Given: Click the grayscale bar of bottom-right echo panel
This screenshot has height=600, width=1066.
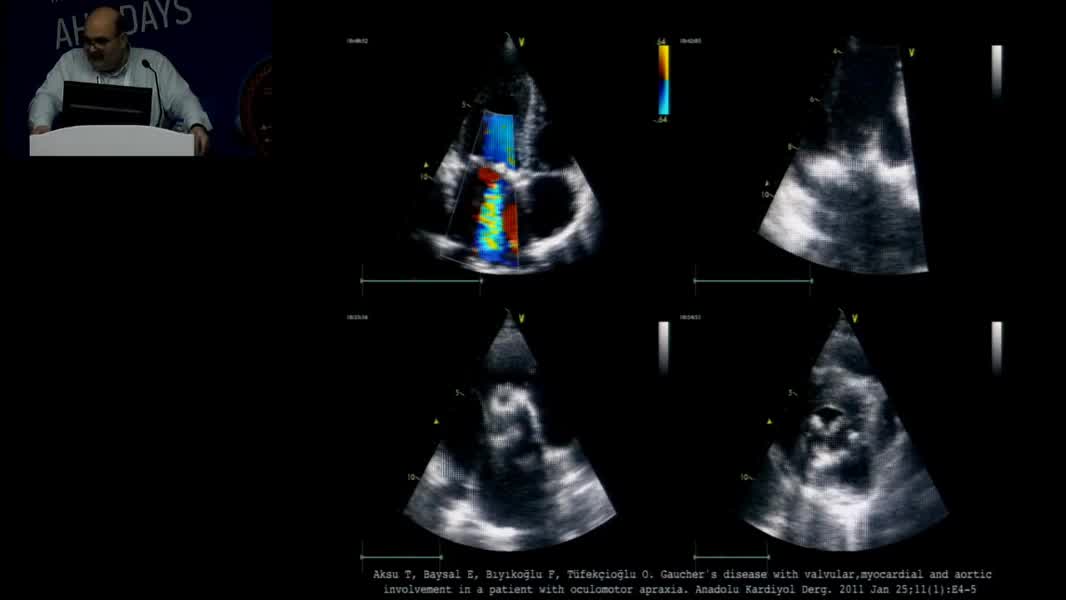Looking at the screenshot, I should coord(996,347).
